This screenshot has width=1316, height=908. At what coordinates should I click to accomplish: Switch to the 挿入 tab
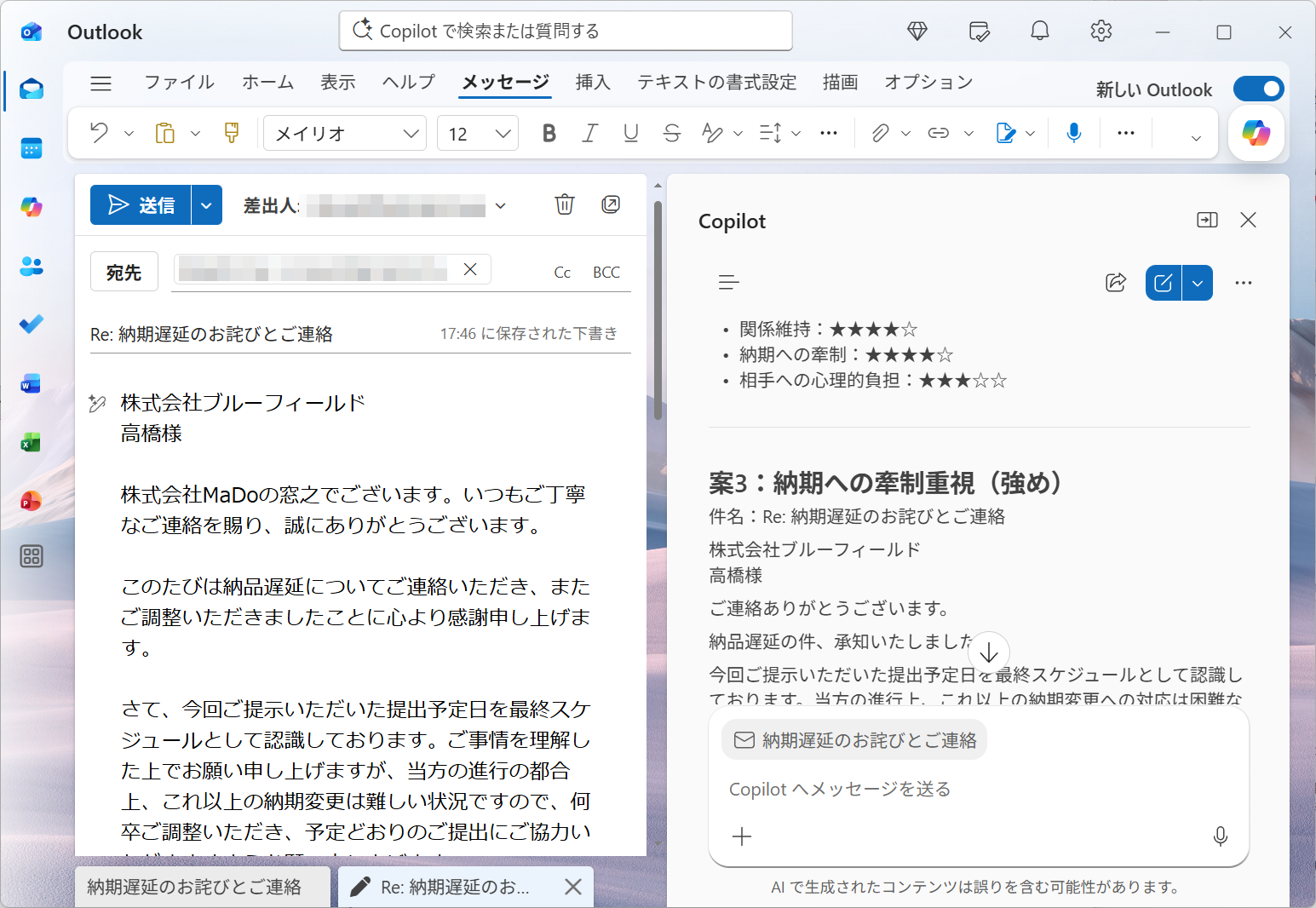coord(593,83)
